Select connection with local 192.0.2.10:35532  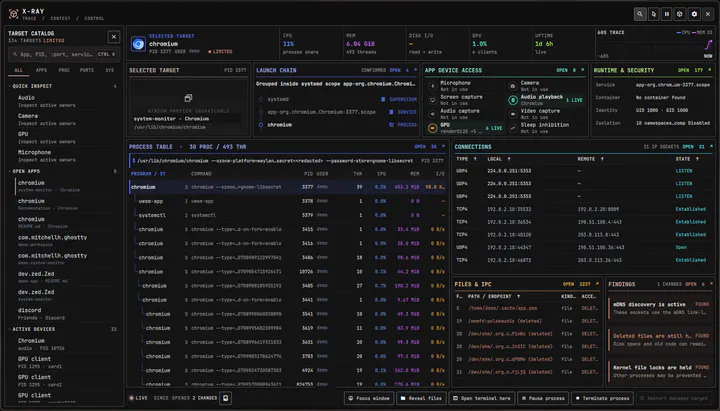583,209
